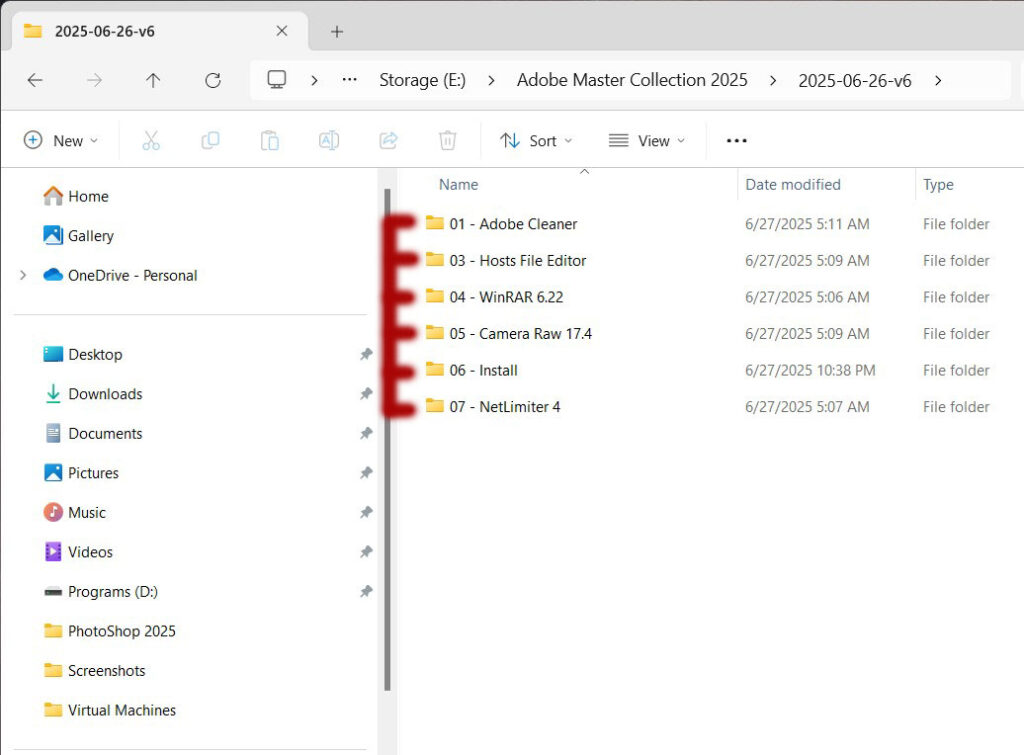
Task: Open the hidden breadcrumb ellipsis in address bar
Action: (x=349, y=80)
